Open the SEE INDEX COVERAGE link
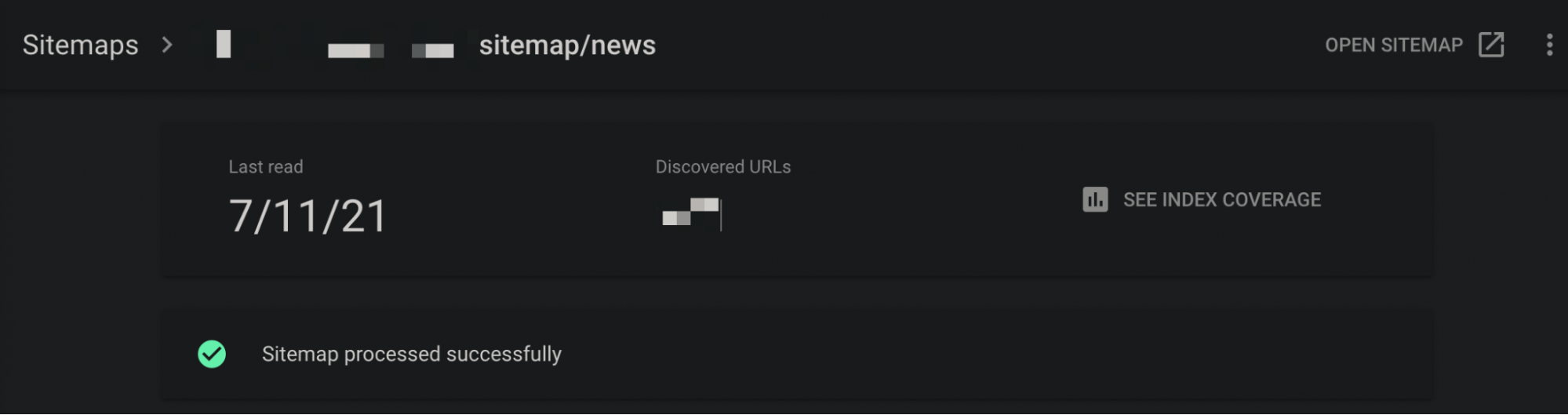Screen dimensions: 1568x415 tap(1222, 199)
